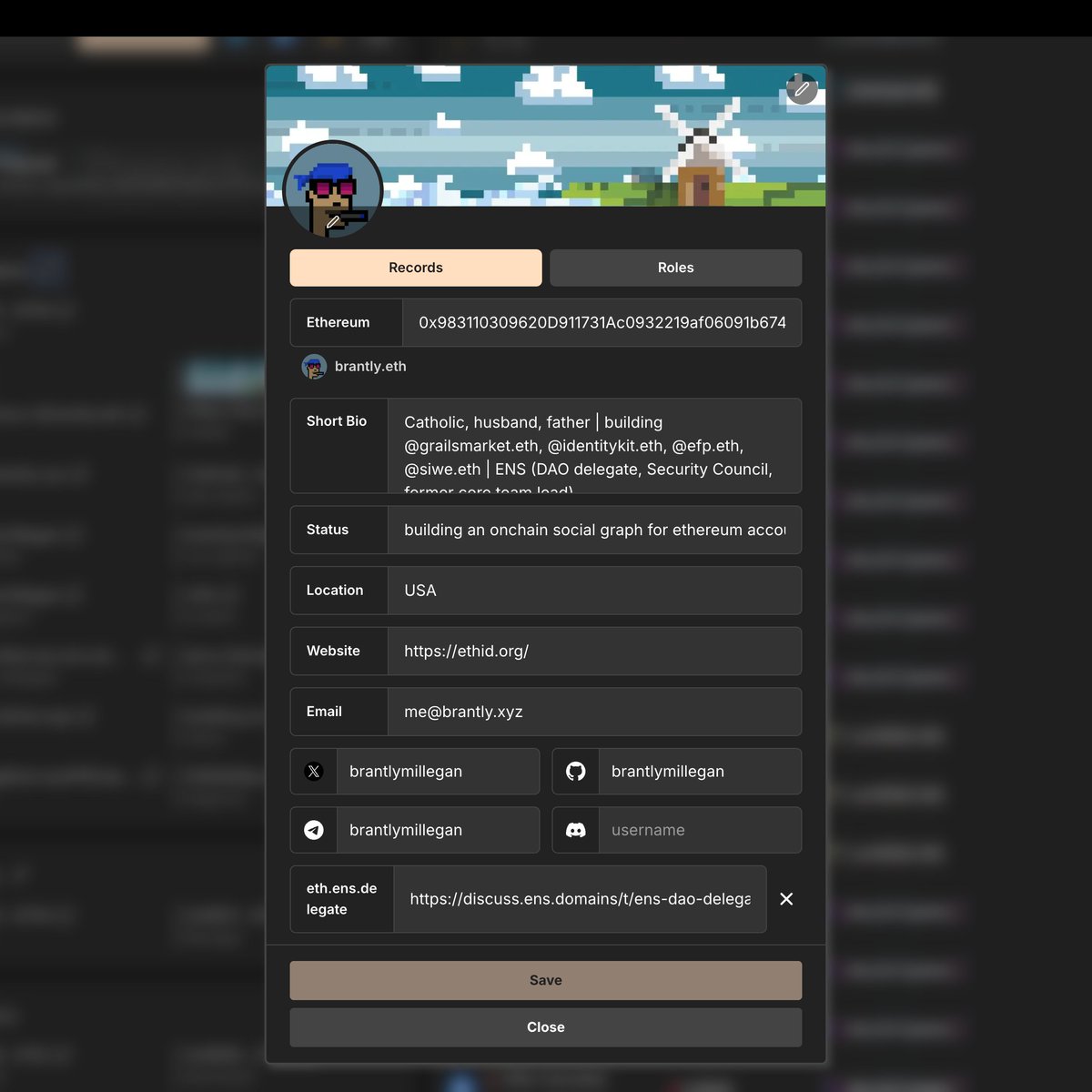Remove the eth.ens.delegate record
Viewport: 1092px width, 1092px height.
pyautogui.click(x=786, y=899)
